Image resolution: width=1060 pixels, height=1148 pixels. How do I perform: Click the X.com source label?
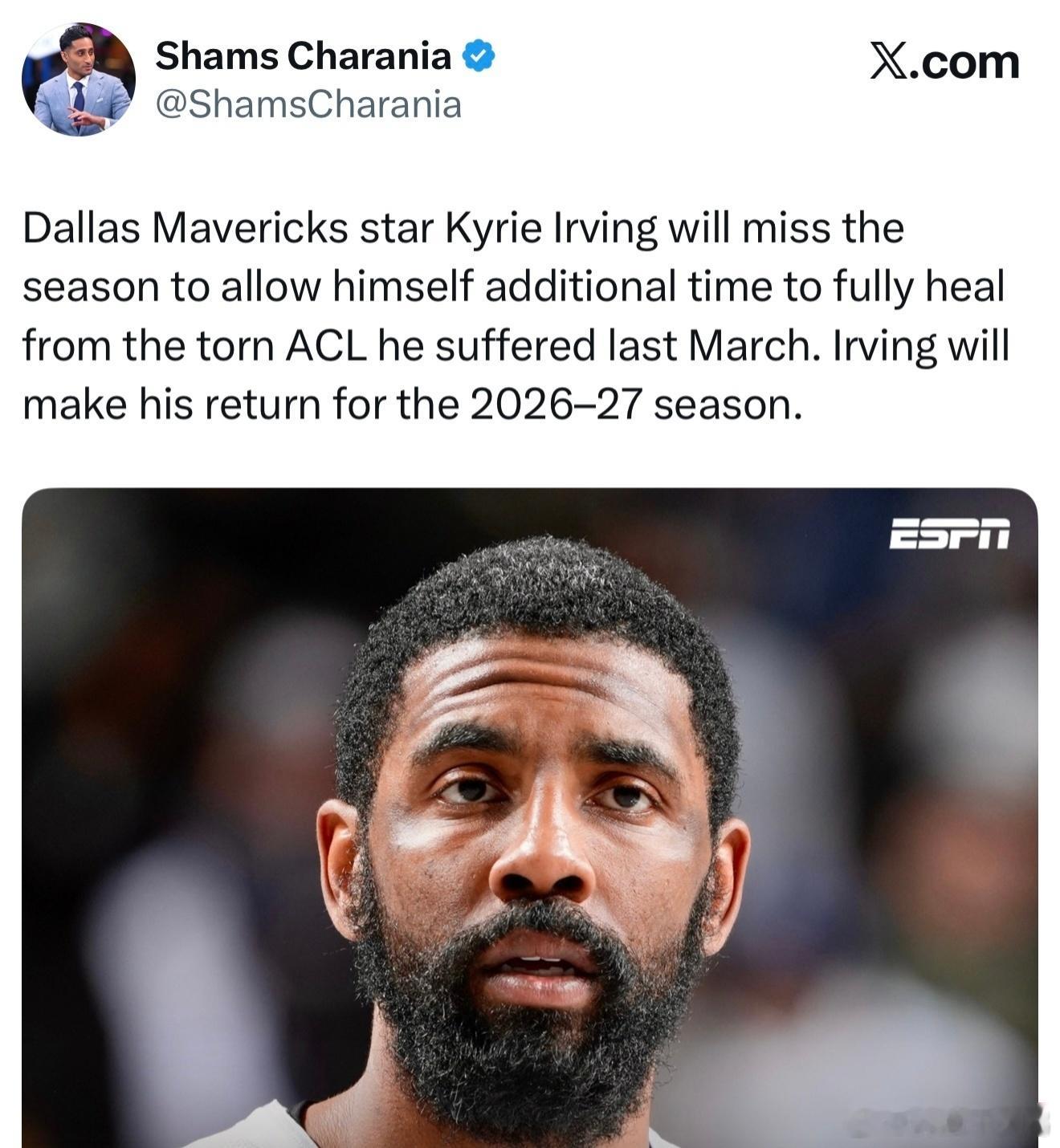[945, 63]
